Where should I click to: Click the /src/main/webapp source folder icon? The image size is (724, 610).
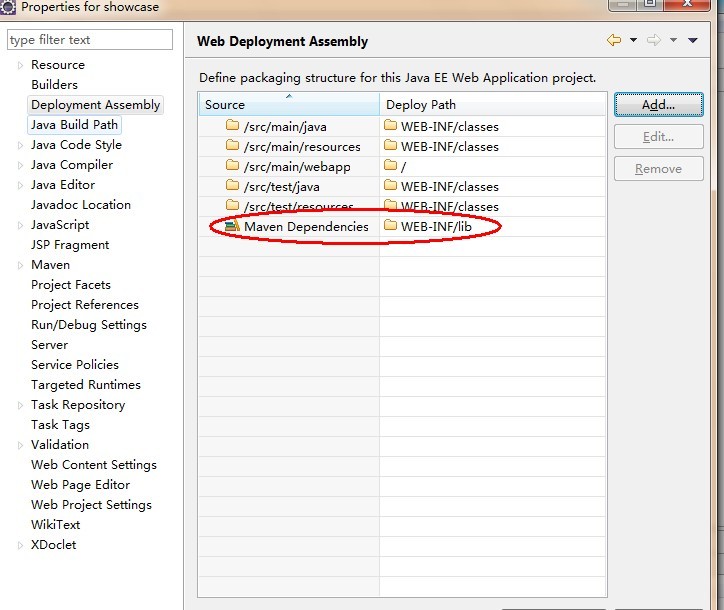click(232, 166)
